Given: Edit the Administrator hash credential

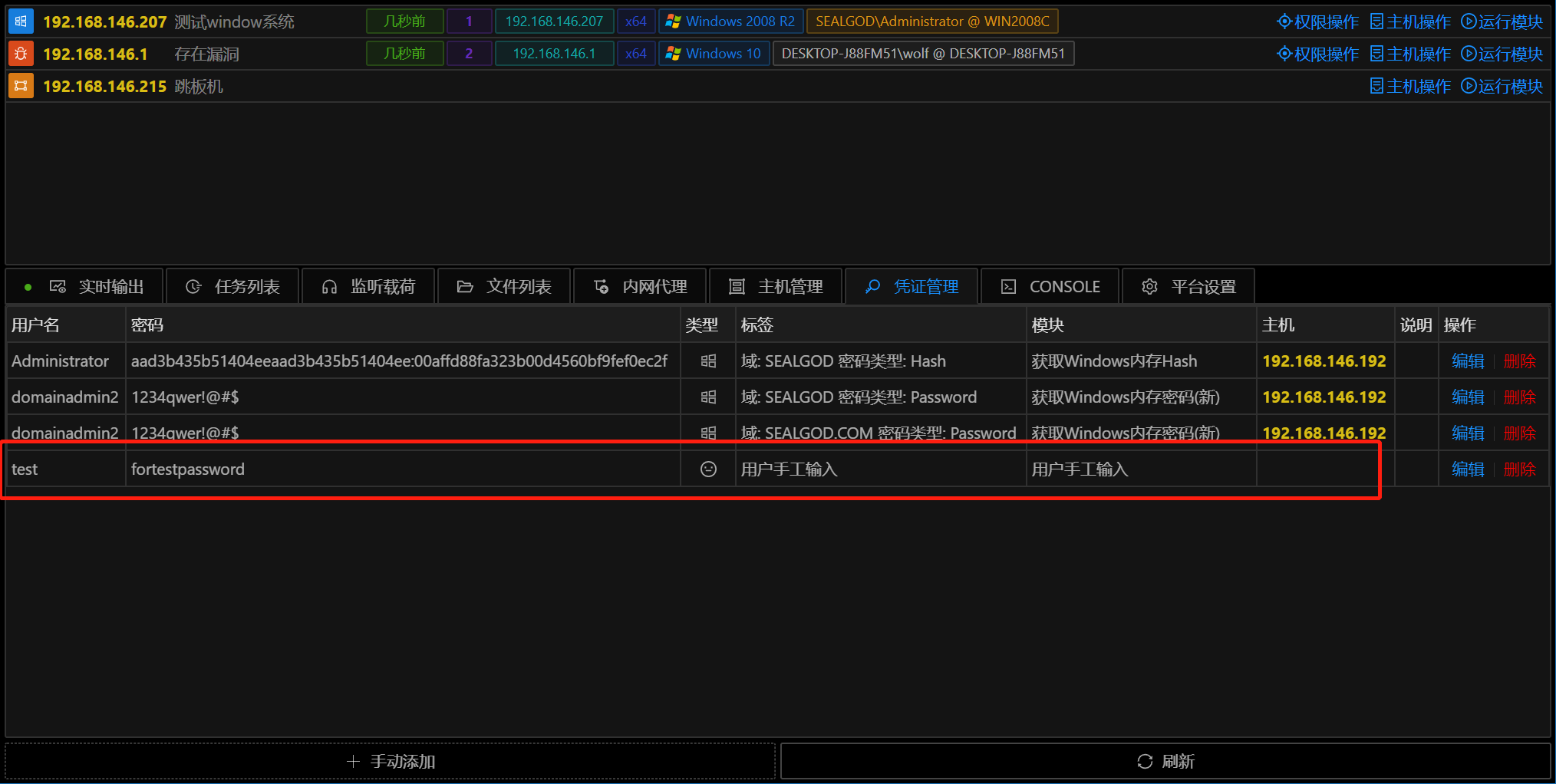Looking at the screenshot, I should [x=1468, y=361].
